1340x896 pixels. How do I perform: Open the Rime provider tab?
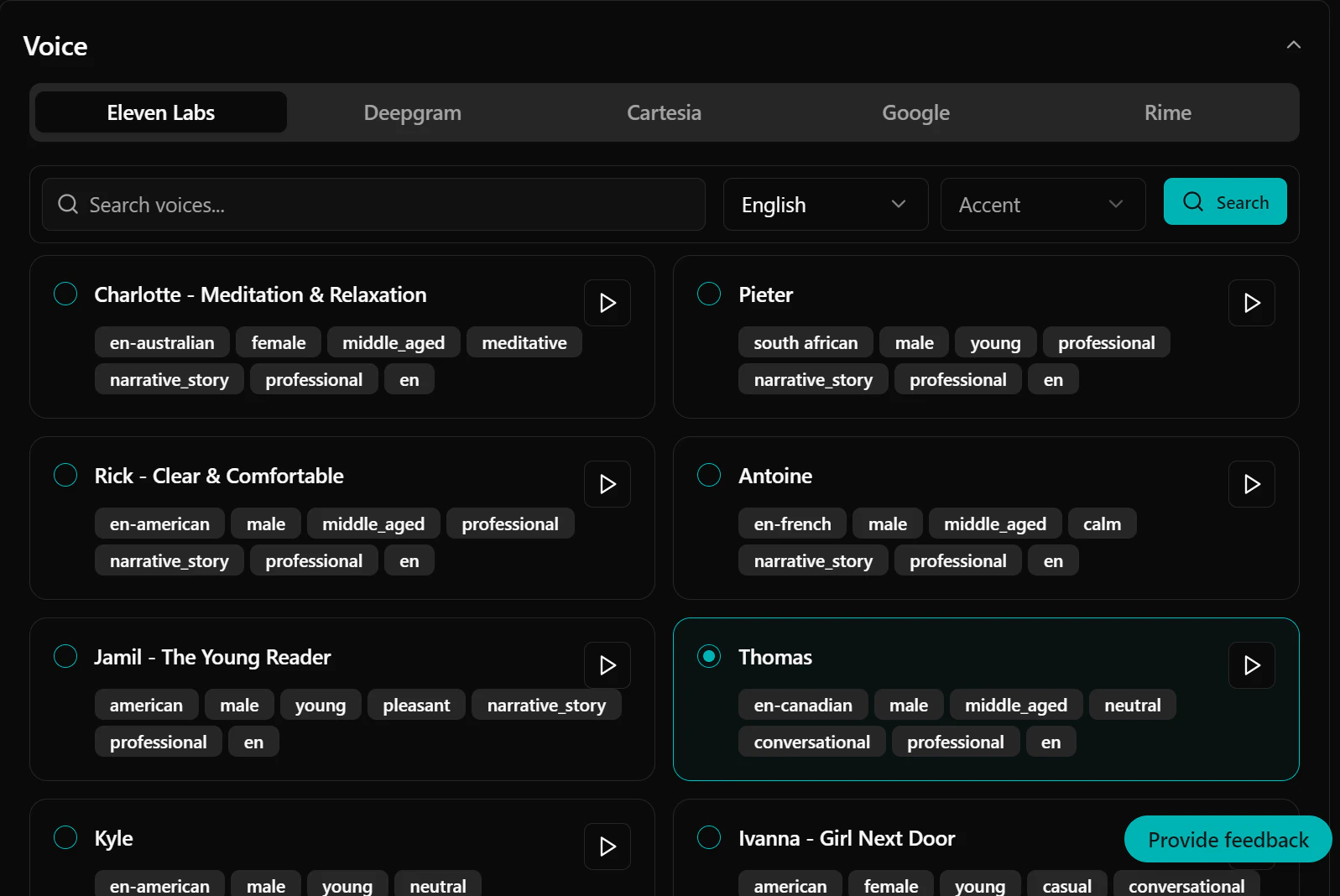(x=1167, y=112)
